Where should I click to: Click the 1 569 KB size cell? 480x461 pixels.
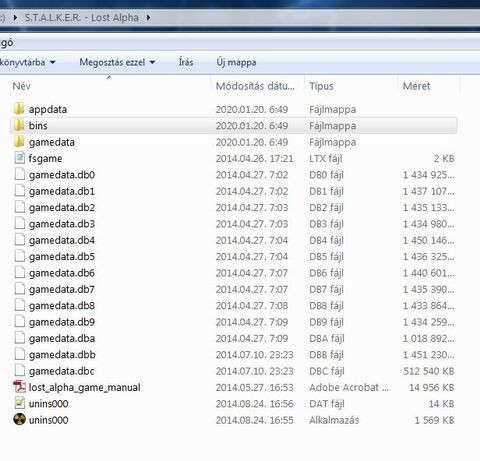434,420
